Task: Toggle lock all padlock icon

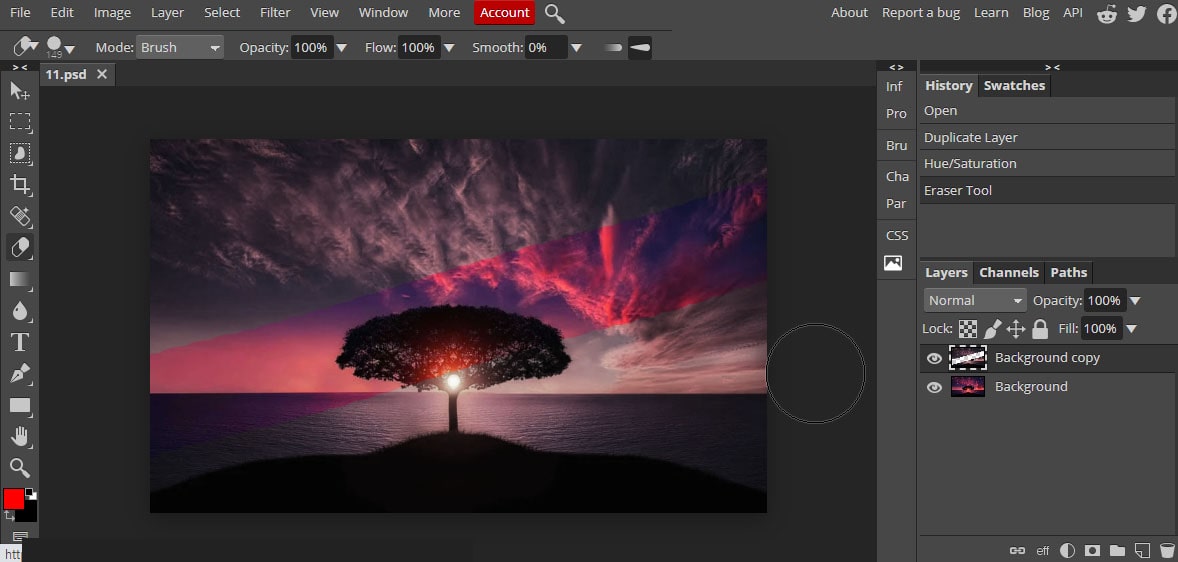Action: click(1040, 328)
